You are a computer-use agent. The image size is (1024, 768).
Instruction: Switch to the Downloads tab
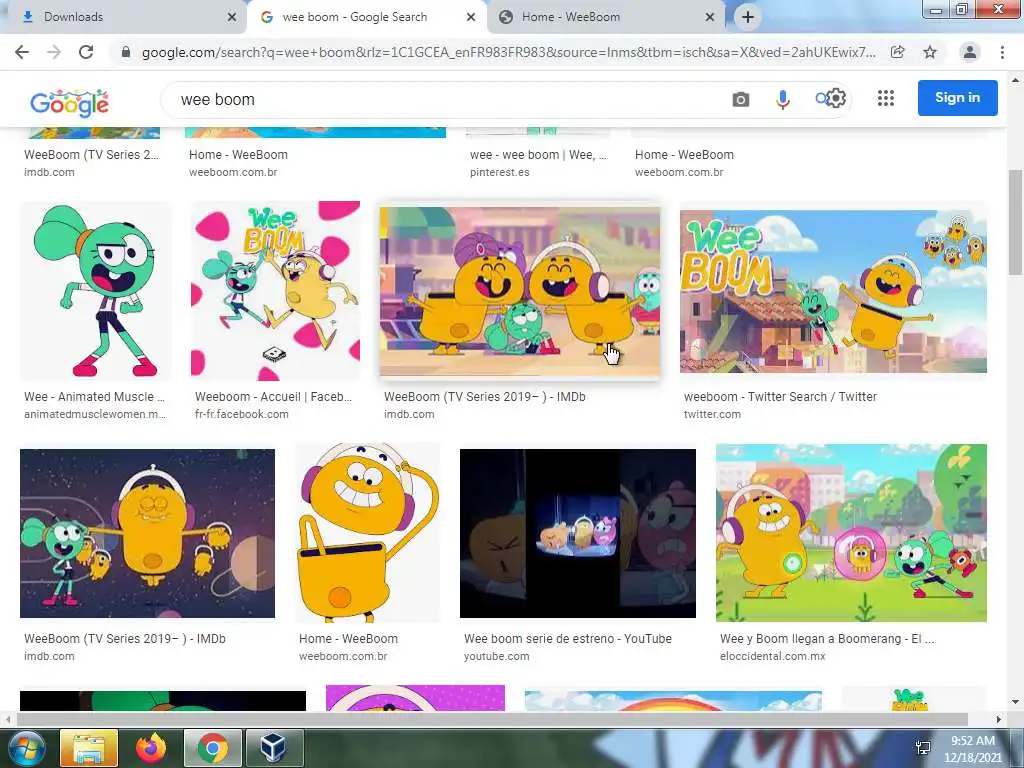124,17
